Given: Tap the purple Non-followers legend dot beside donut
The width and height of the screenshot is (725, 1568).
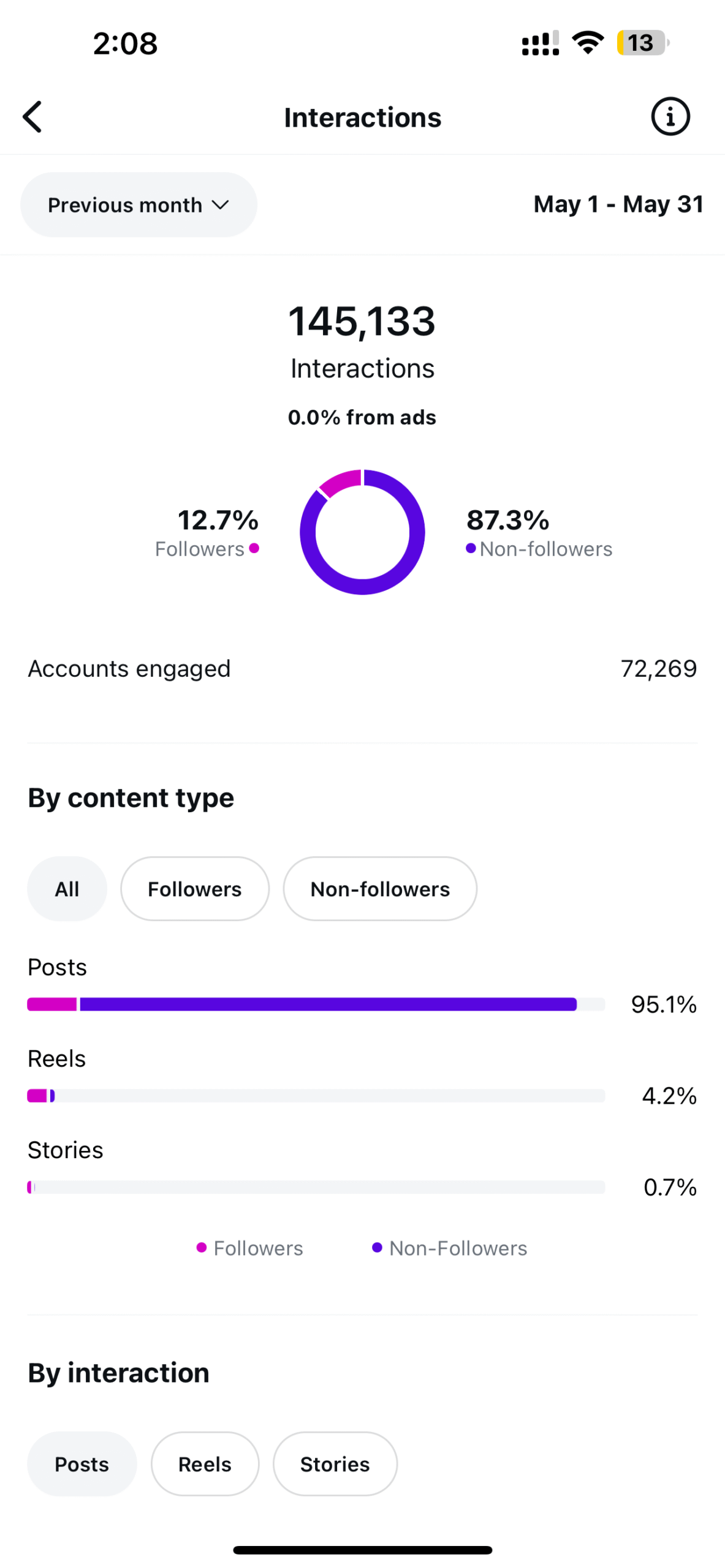Looking at the screenshot, I should pyautogui.click(x=470, y=548).
